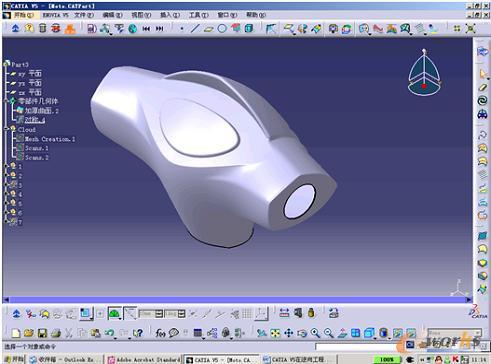The width and height of the screenshot is (491, 364).
Task: Select the line creation tool
Action: click(195, 29)
